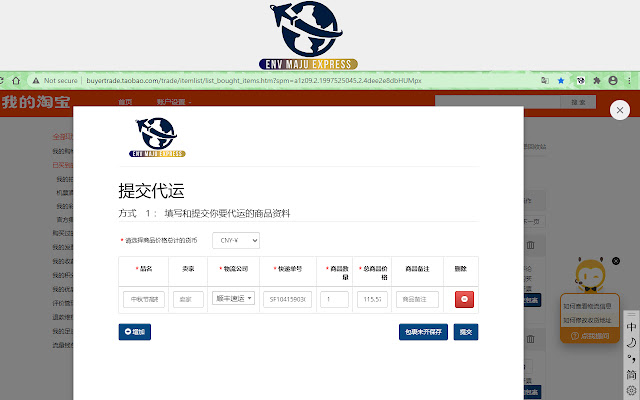This screenshot has width=640, height=400.
Task: Click the translate page icon in address bar
Action: tap(544, 81)
